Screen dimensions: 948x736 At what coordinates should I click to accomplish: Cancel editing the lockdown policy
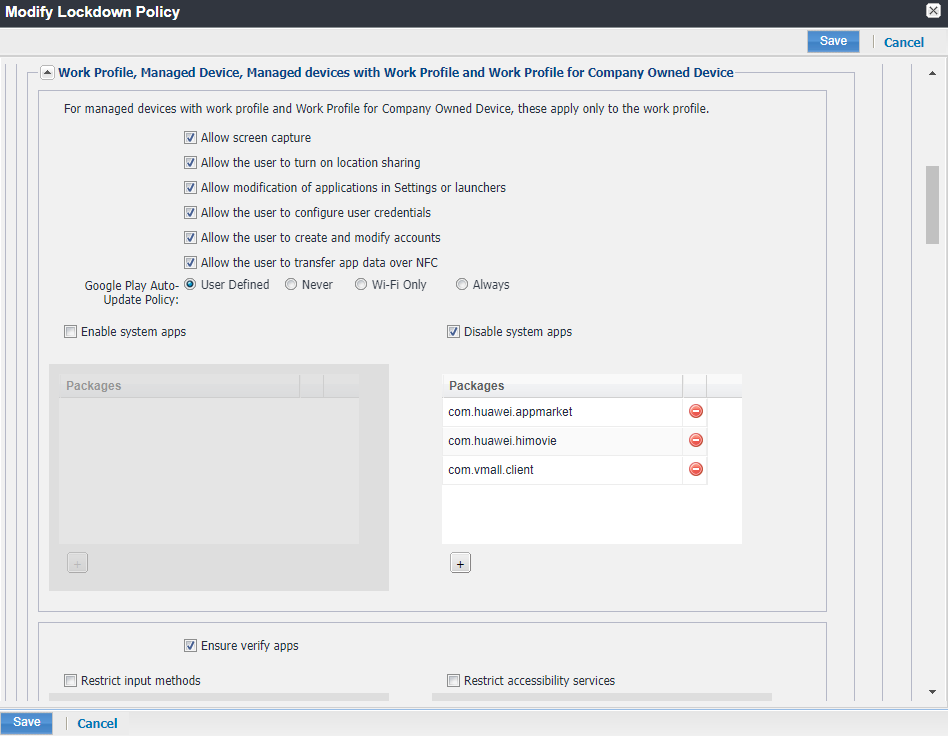pyautogui.click(x=903, y=42)
